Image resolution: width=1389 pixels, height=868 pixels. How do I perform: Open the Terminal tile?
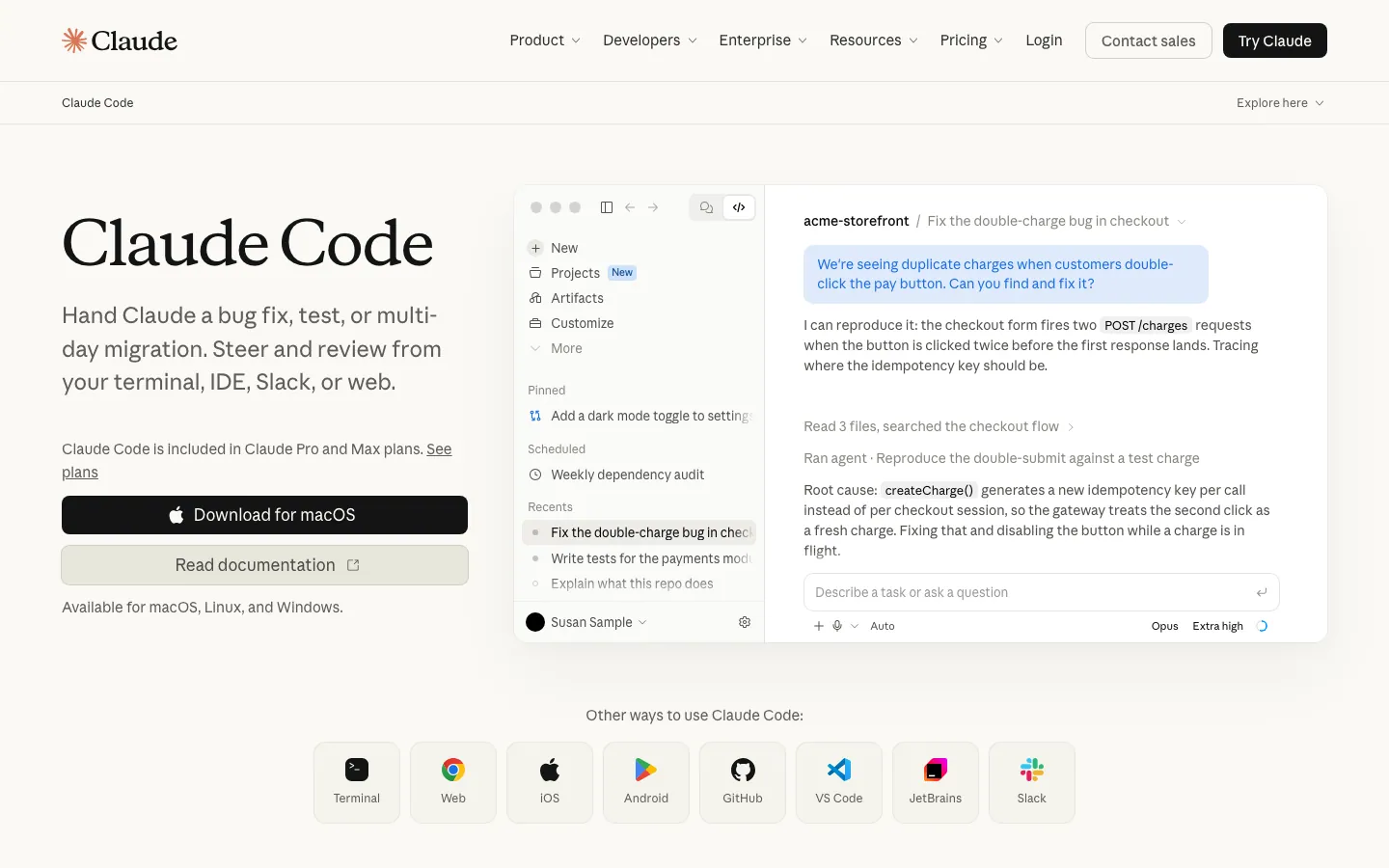pyautogui.click(x=357, y=782)
